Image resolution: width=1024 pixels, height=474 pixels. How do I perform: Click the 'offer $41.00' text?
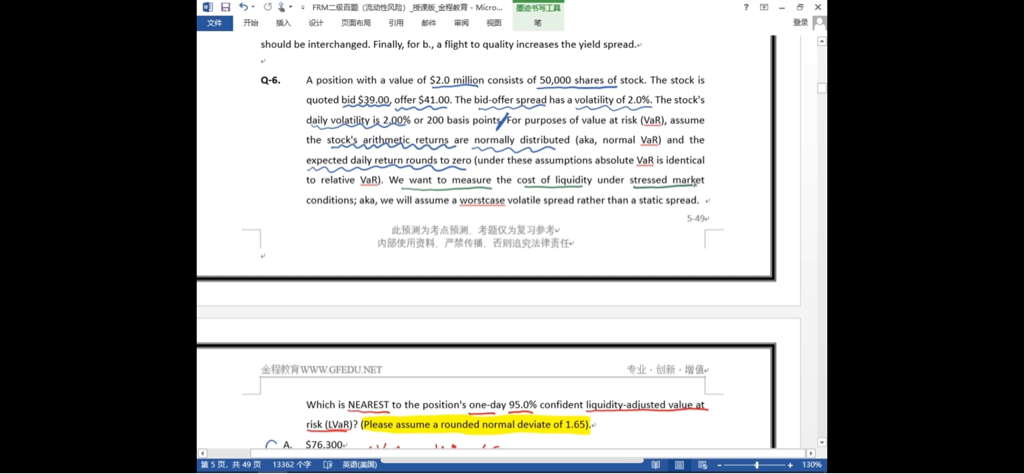(423, 100)
